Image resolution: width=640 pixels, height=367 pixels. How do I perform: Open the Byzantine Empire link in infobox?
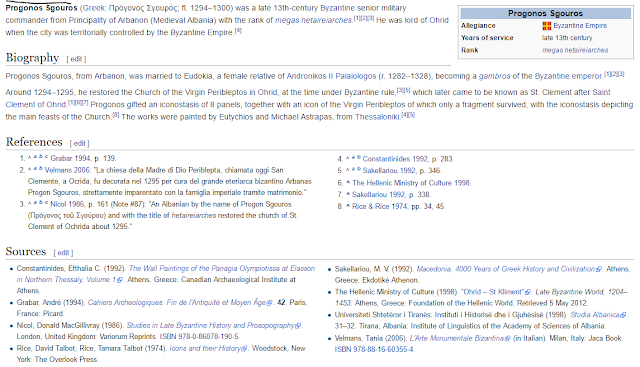point(580,26)
